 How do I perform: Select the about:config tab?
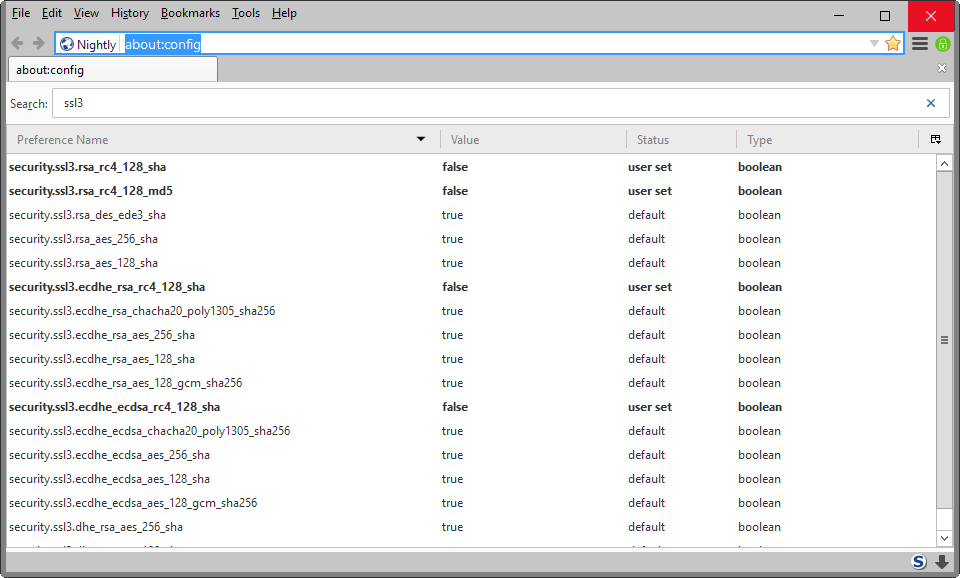coord(113,70)
